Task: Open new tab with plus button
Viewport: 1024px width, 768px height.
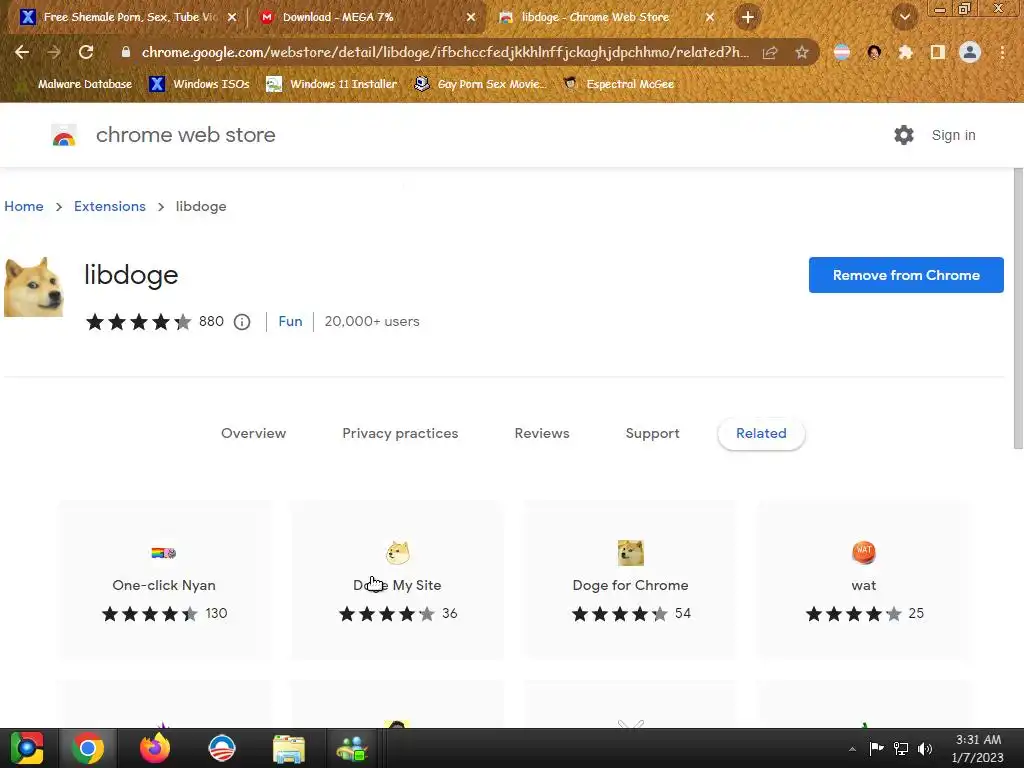Action: pyautogui.click(x=748, y=17)
